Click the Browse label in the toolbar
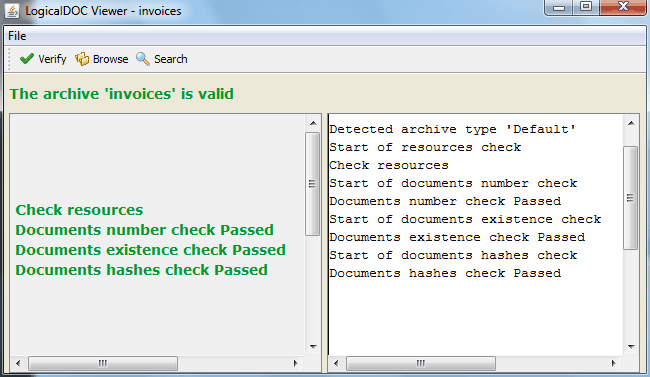The height and width of the screenshot is (377, 650). pos(111,59)
